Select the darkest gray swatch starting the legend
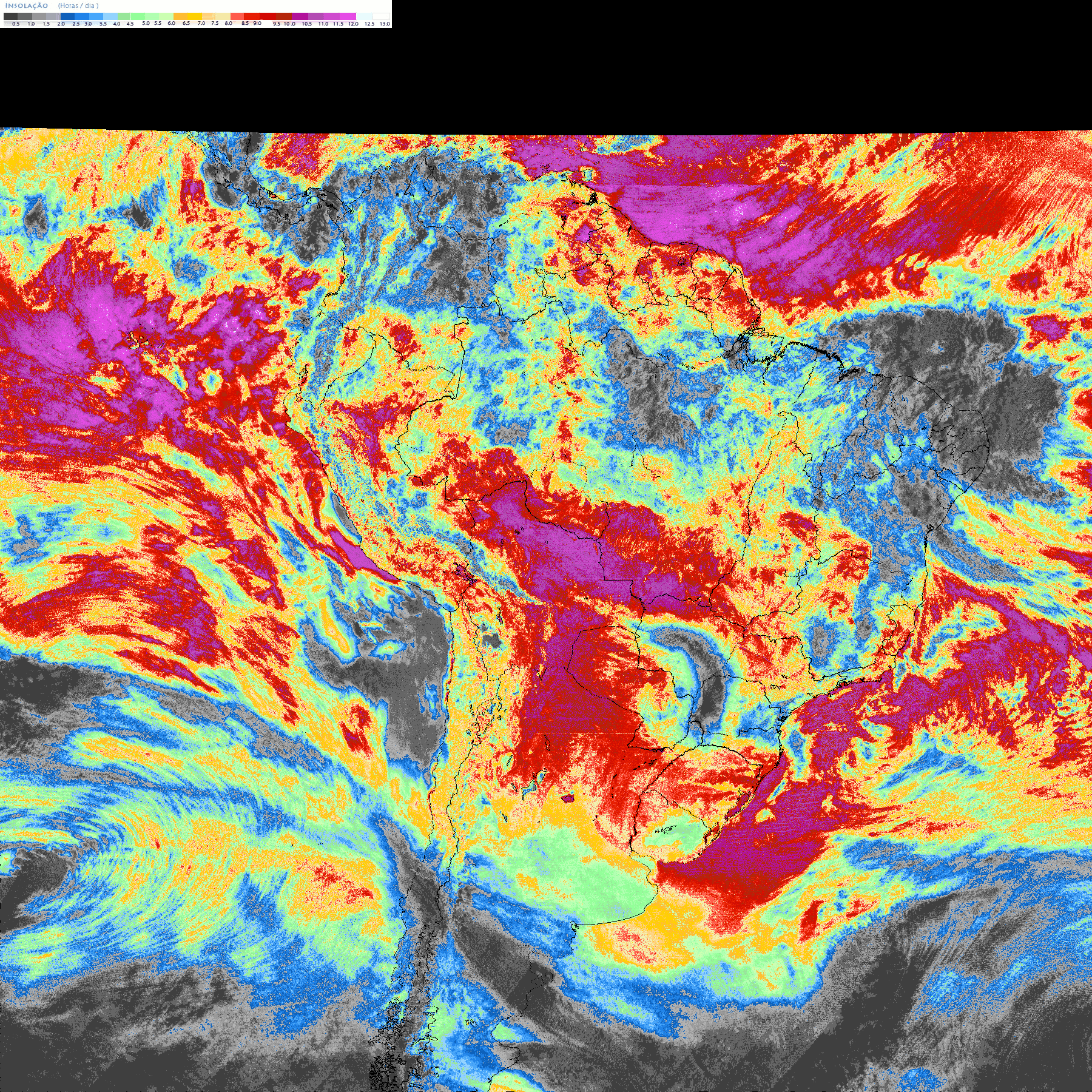This screenshot has width=1092, height=1092. (x=10, y=16)
